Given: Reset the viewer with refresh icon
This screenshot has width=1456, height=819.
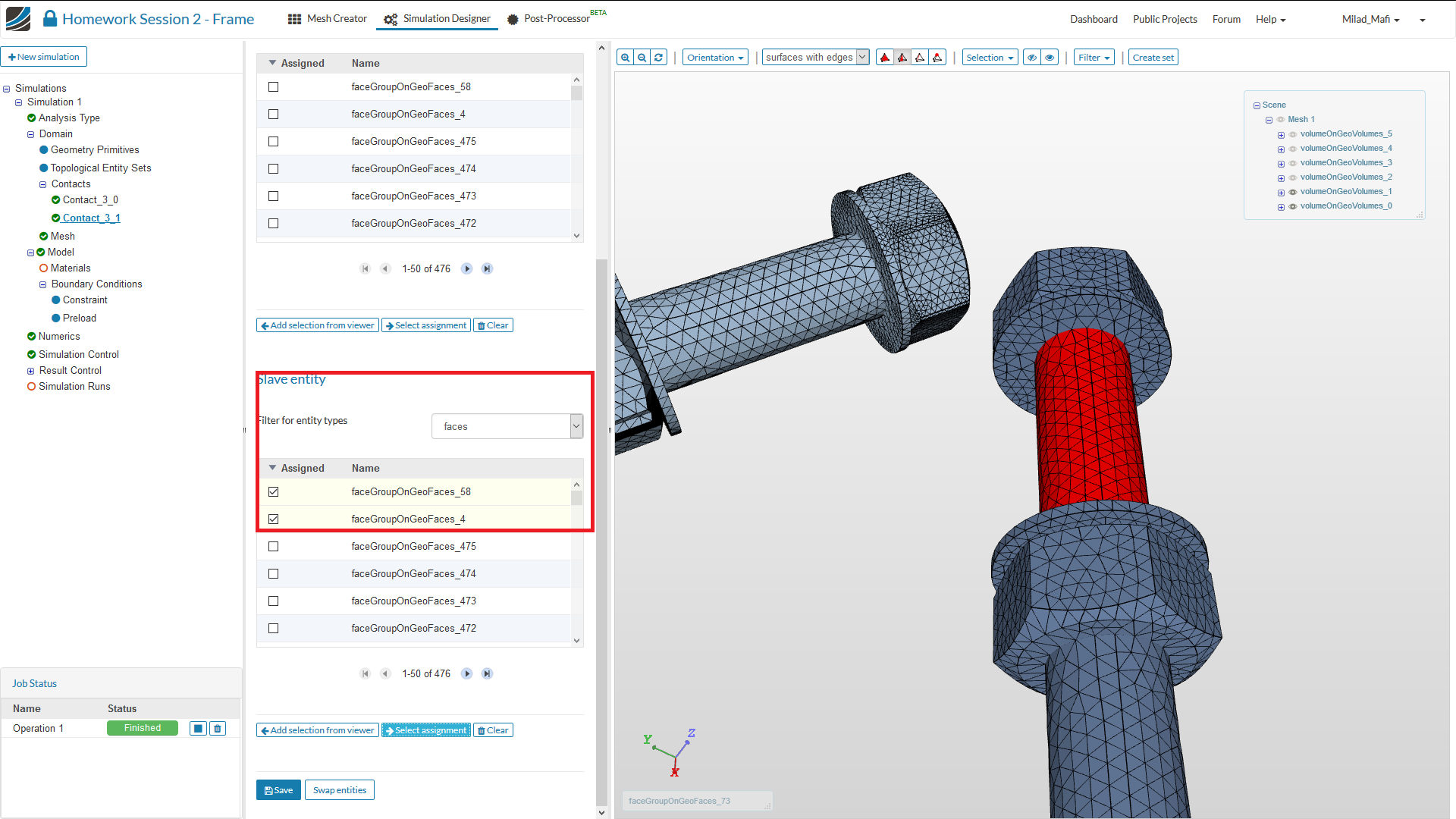Looking at the screenshot, I should coord(659,58).
